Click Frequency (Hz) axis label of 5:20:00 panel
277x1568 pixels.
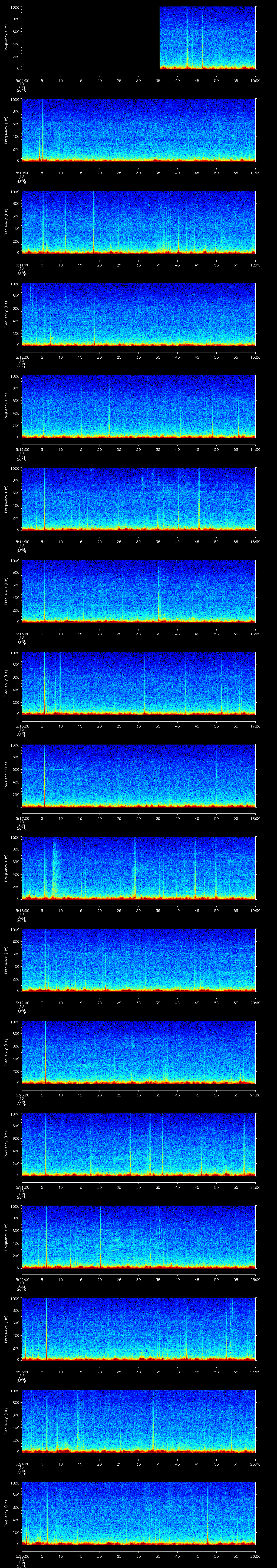(x=6, y=1052)
